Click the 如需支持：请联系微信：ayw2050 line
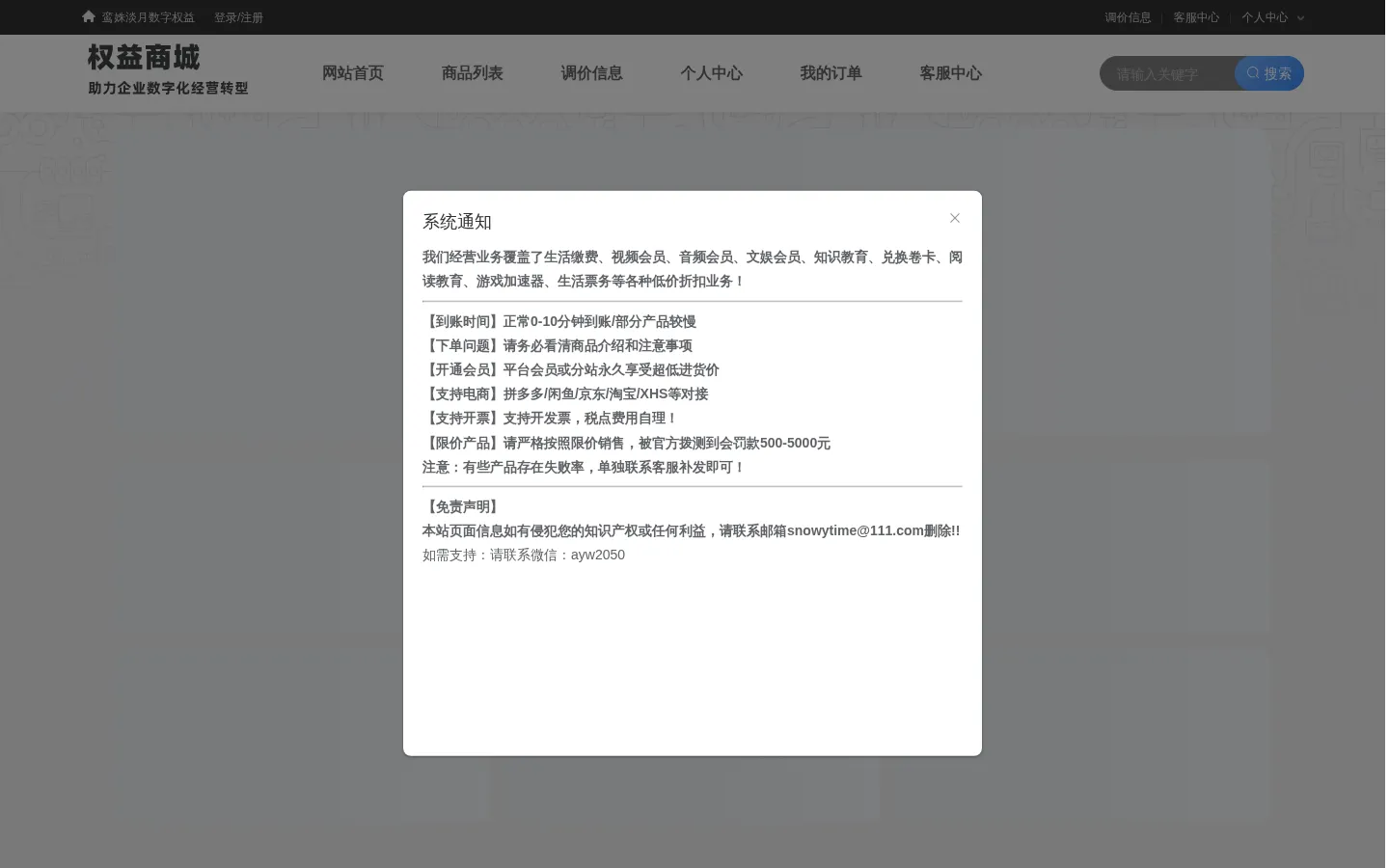Viewport: 1389px width, 868px height. pyautogui.click(x=524, y=556)
